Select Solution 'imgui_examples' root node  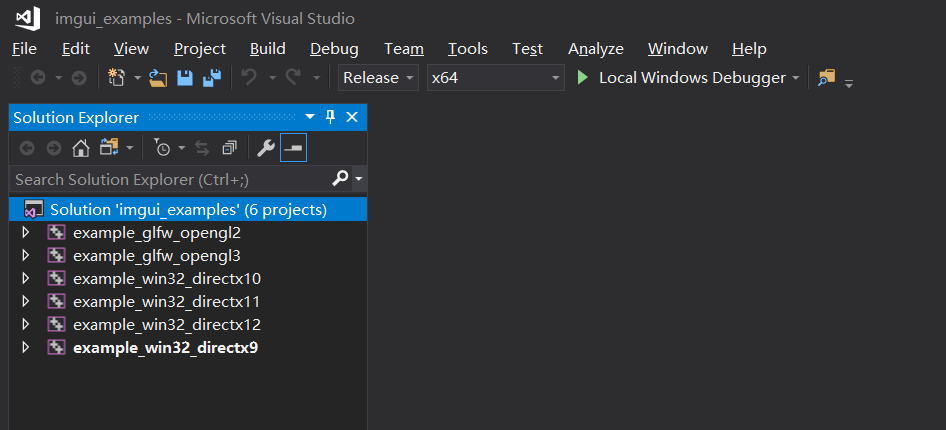pyautogui.click(x=188, y=209)
